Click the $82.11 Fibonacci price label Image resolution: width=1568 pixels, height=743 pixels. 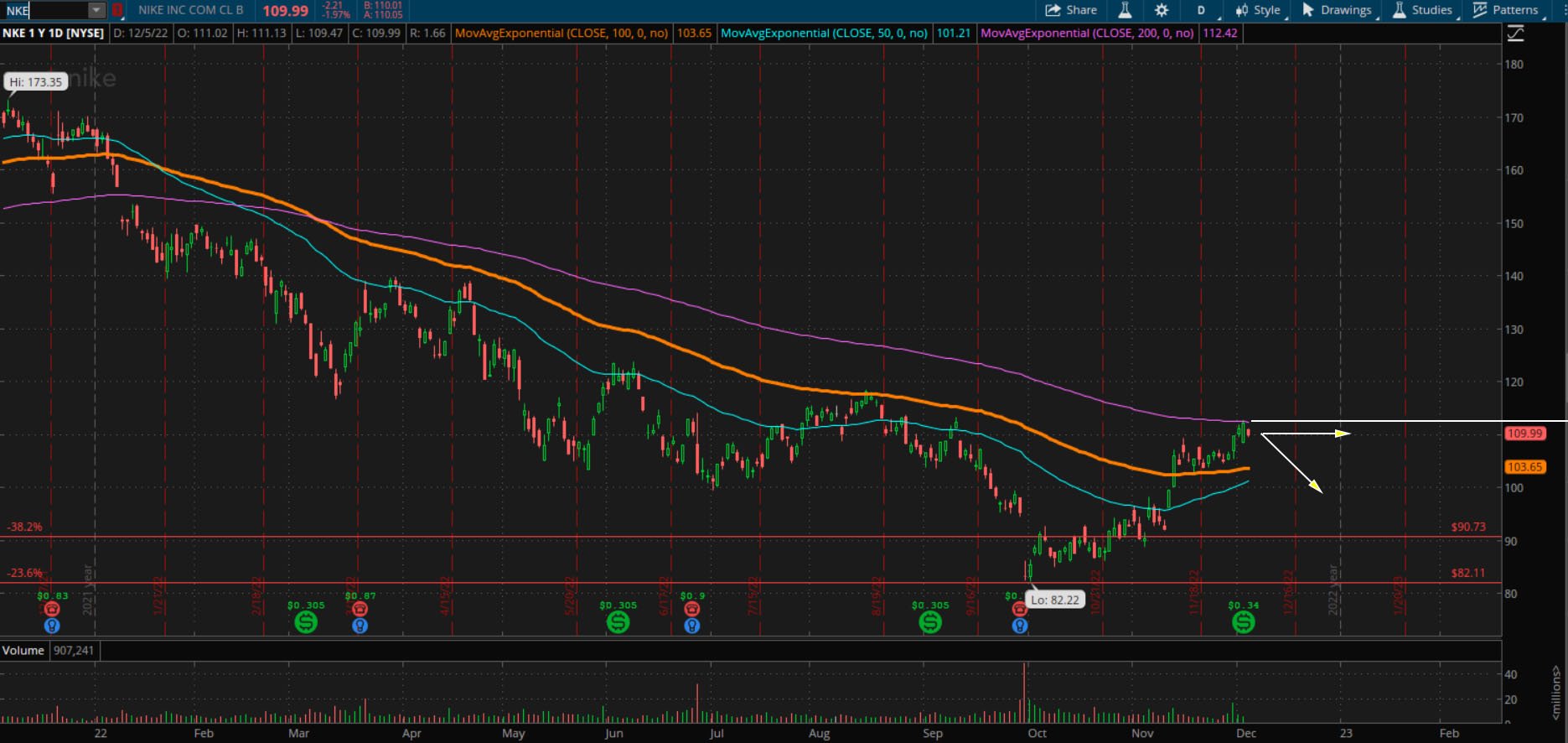1468,573
